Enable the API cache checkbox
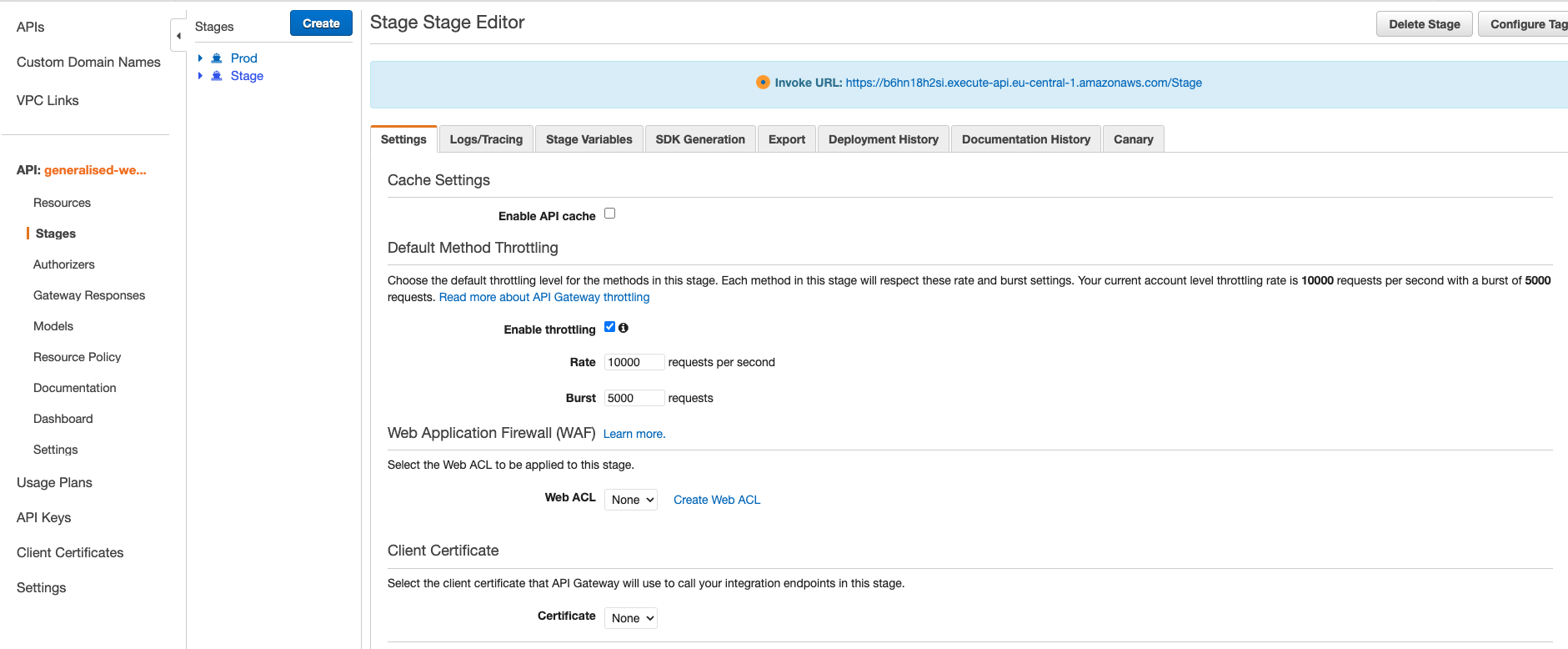This screenshot has height=649, width=1568. click(610, 214)
